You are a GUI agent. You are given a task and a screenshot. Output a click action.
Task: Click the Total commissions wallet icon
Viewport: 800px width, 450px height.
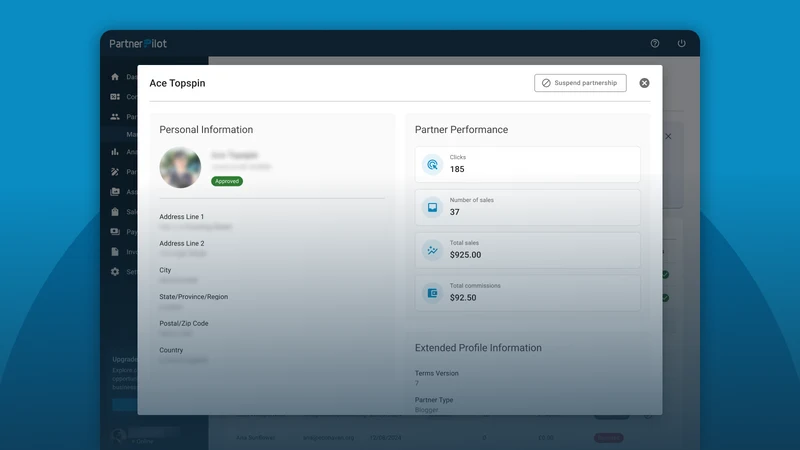tap(432, 293)
